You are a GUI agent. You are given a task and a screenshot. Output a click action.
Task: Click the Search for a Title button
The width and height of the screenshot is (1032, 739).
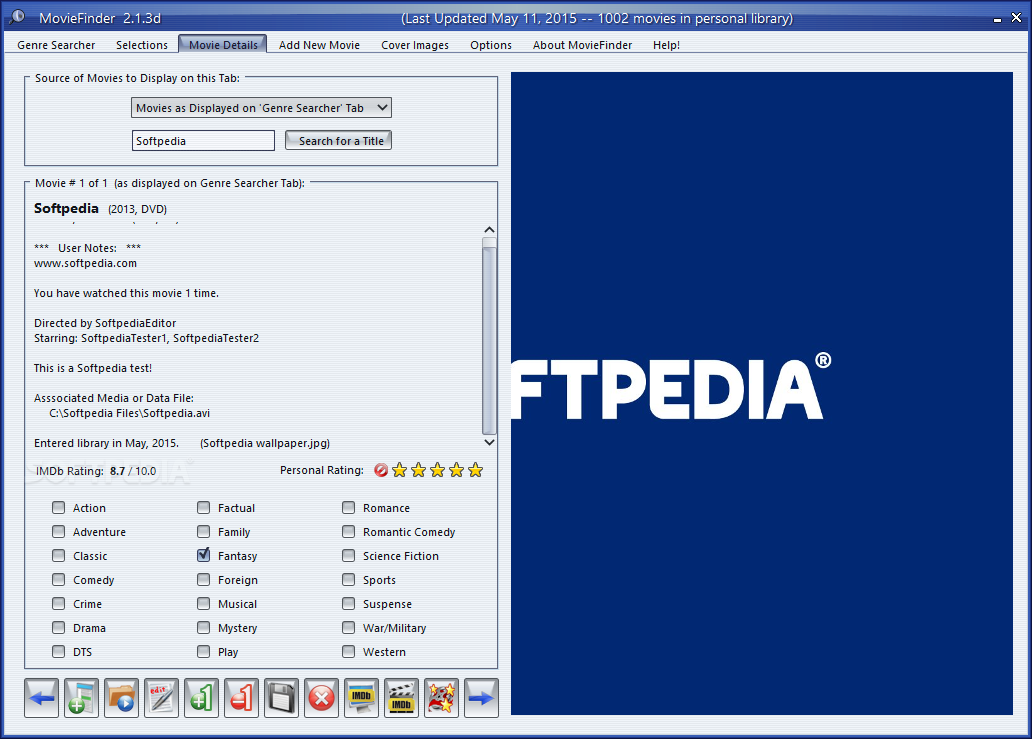[338, 140]
